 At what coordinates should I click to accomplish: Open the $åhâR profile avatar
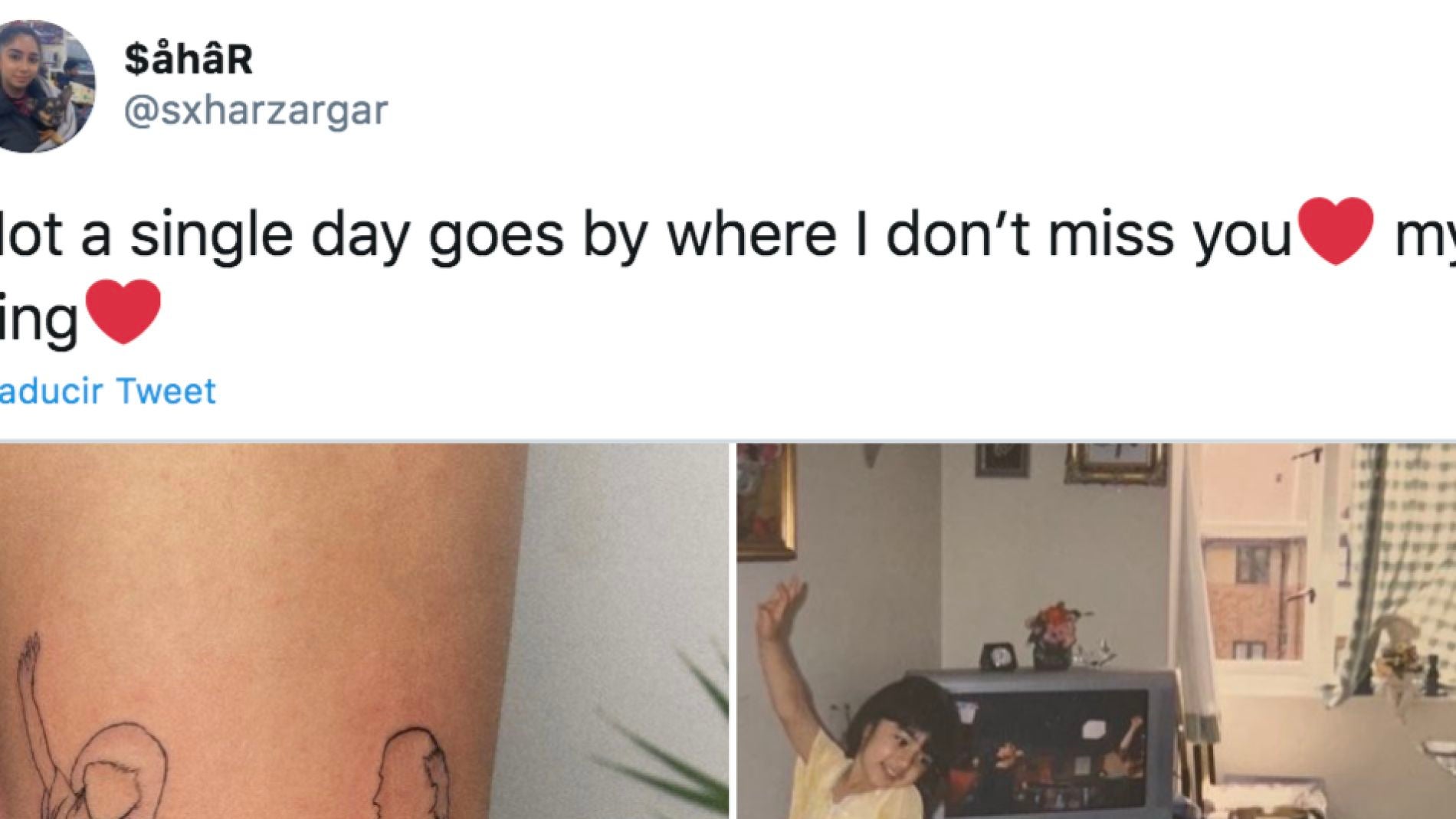(x=47, y=86)
